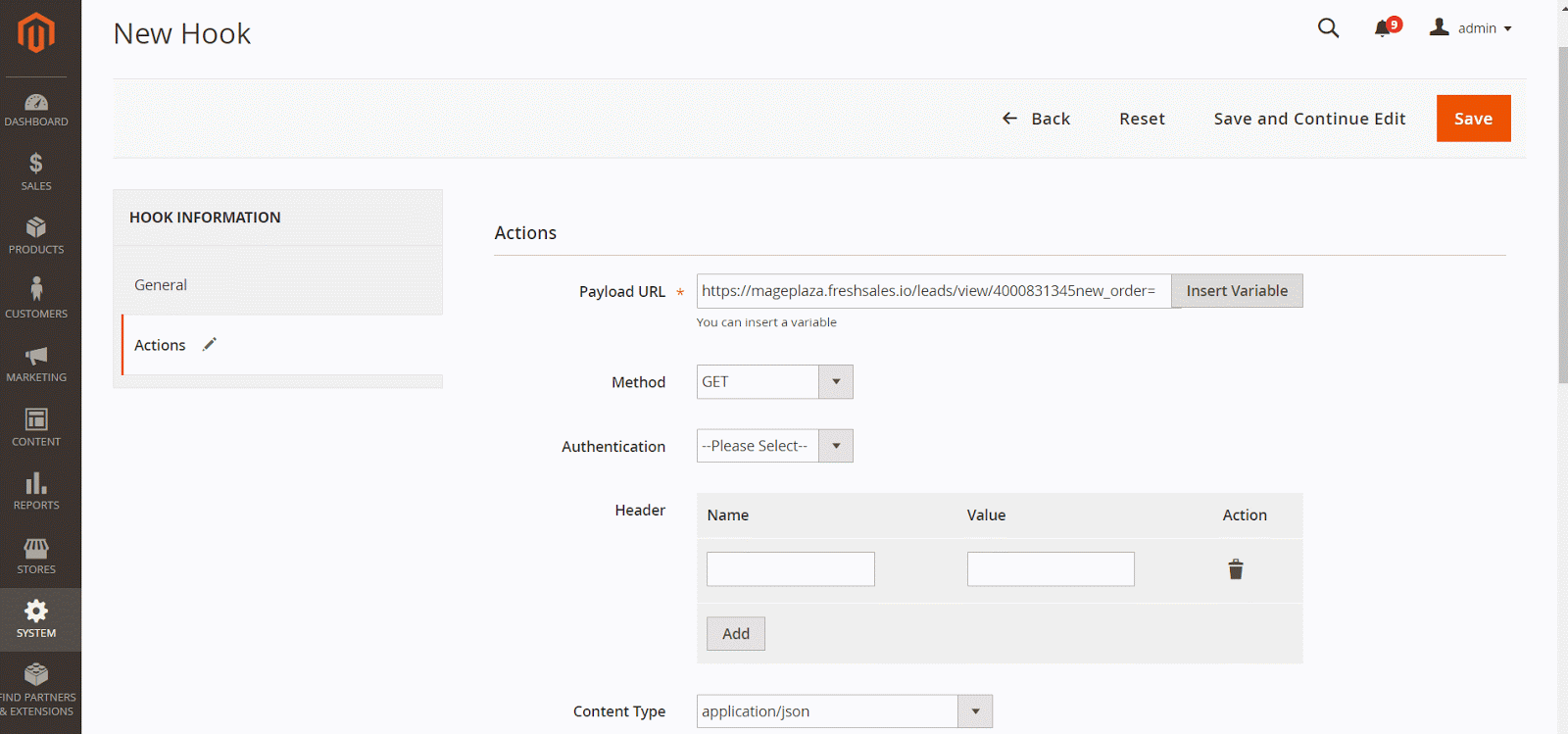Click the Insert Variable button
Screen dimensions: 1568x734
[1237, 291]
